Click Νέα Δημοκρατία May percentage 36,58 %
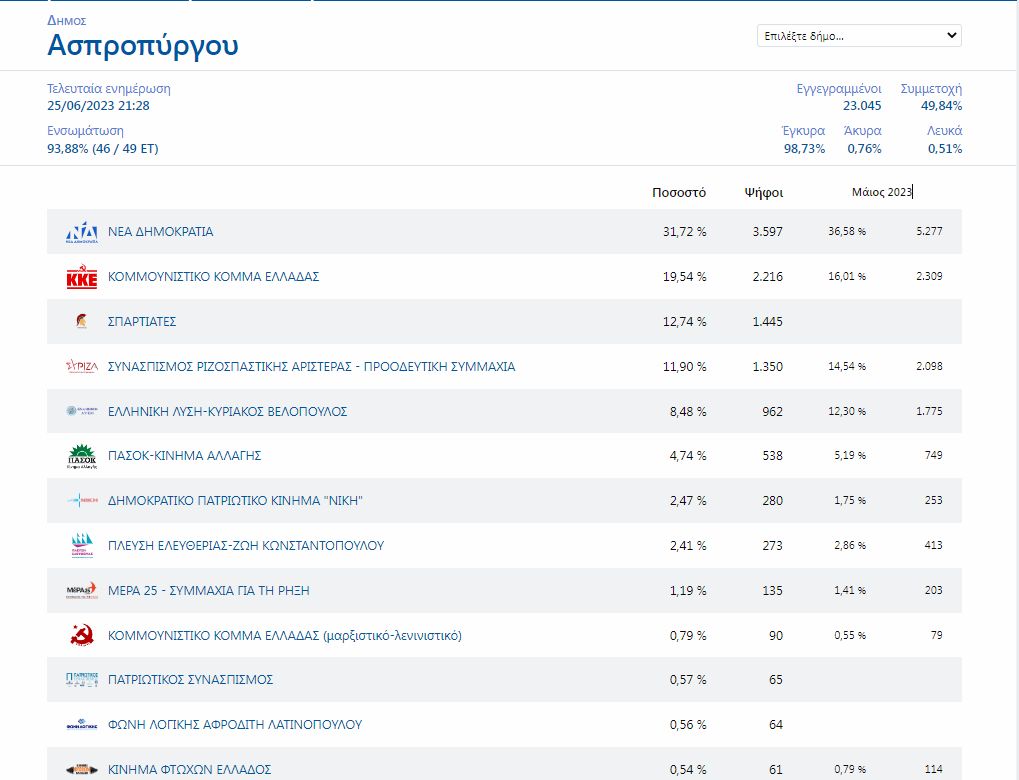The height and width of the screenshot is (780, 1019). coord(847,231)
